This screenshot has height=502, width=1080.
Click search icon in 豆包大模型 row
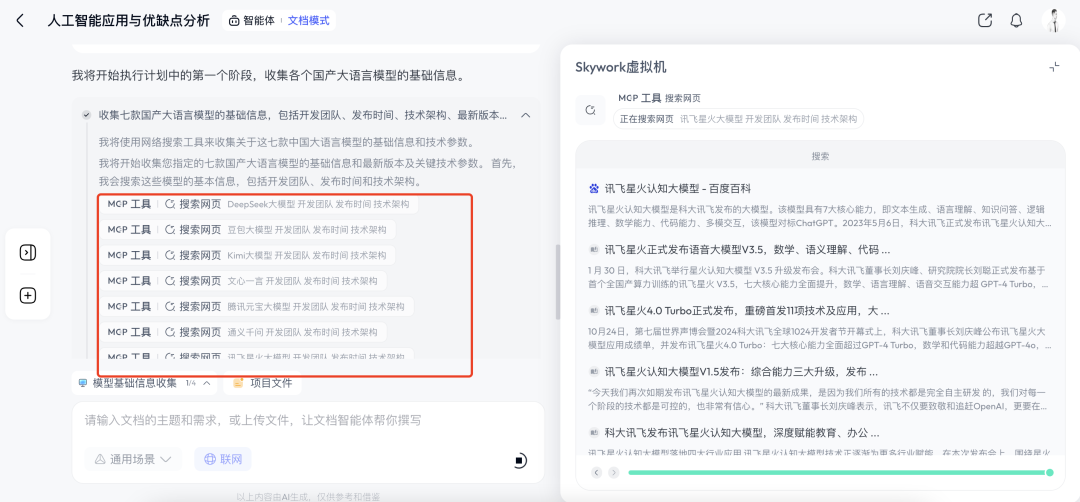[170, 230]
